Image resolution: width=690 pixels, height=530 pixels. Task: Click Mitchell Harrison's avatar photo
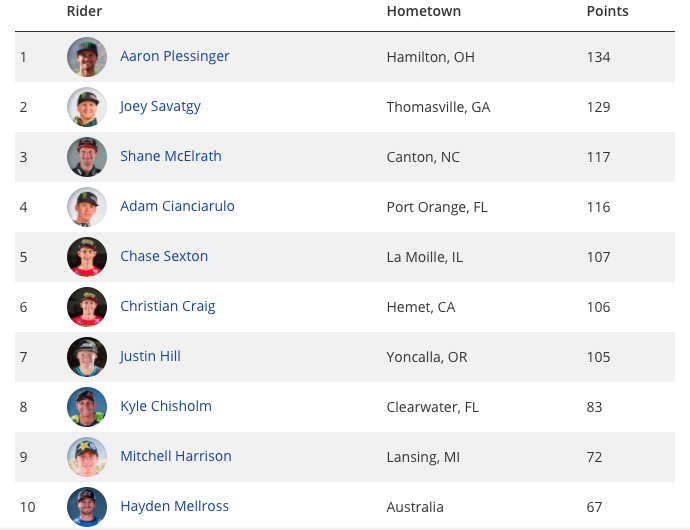pyautogui.click(x=87, y=456)
